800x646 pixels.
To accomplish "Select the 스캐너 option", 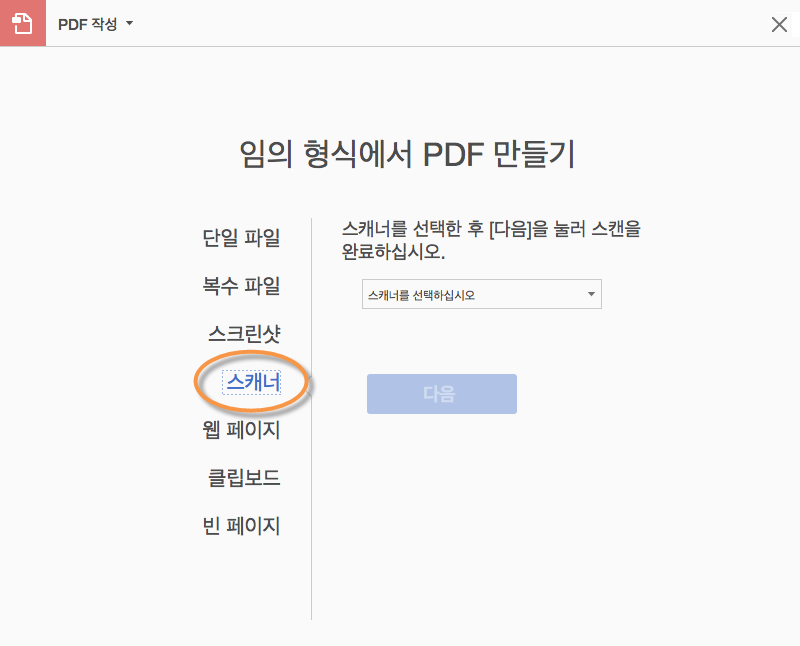I will click(x=252, y=382).
